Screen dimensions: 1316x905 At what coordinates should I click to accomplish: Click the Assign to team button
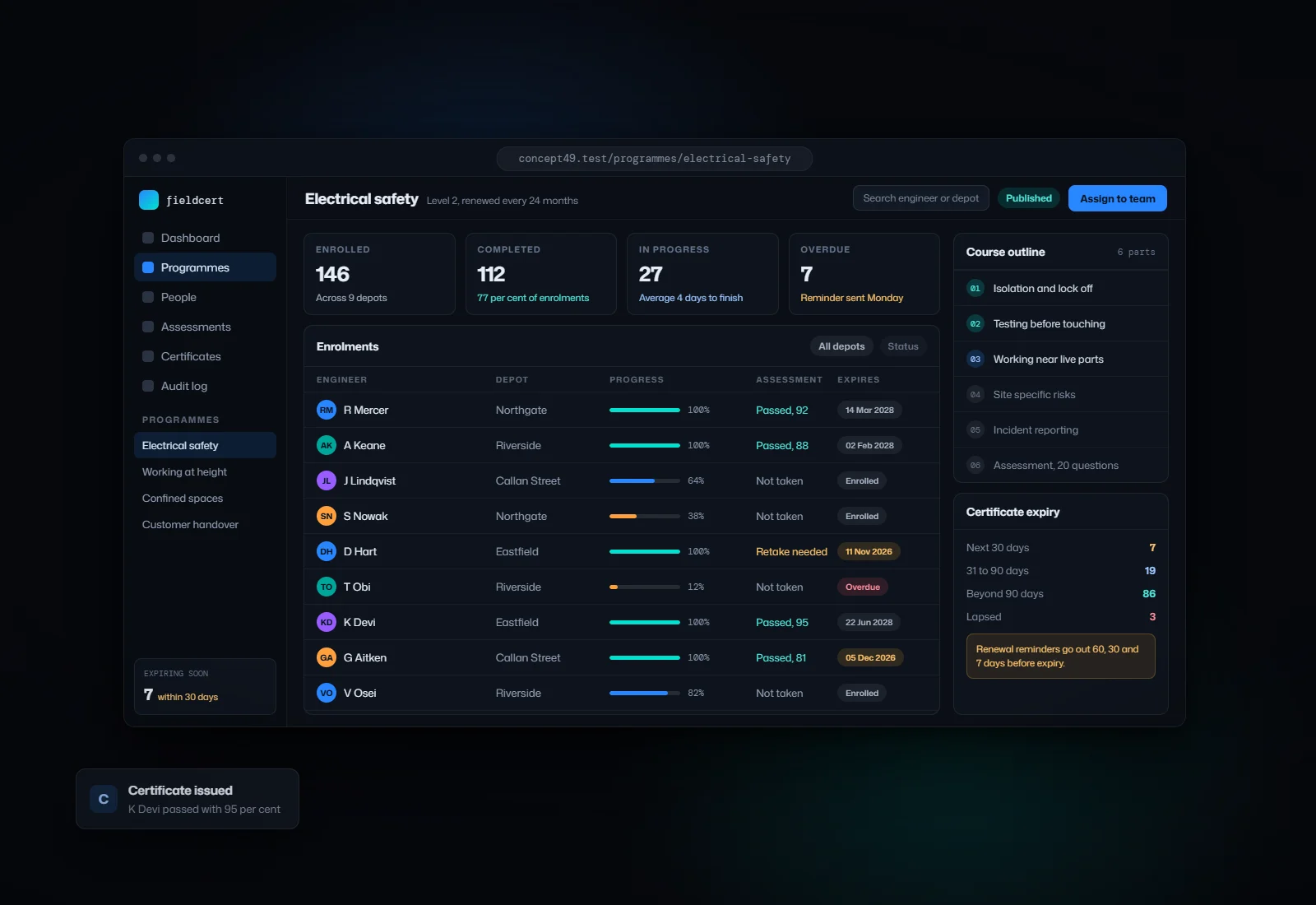(x=1117, y=198)
